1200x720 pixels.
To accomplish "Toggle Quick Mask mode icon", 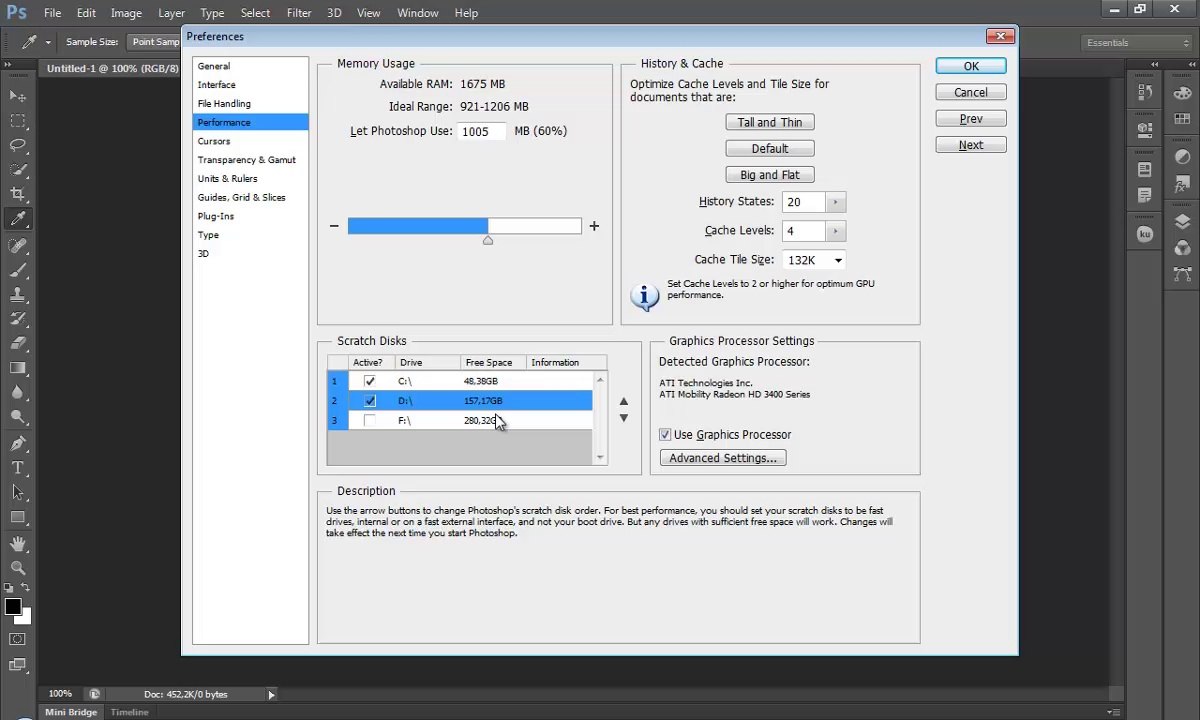I will (18, 639).
